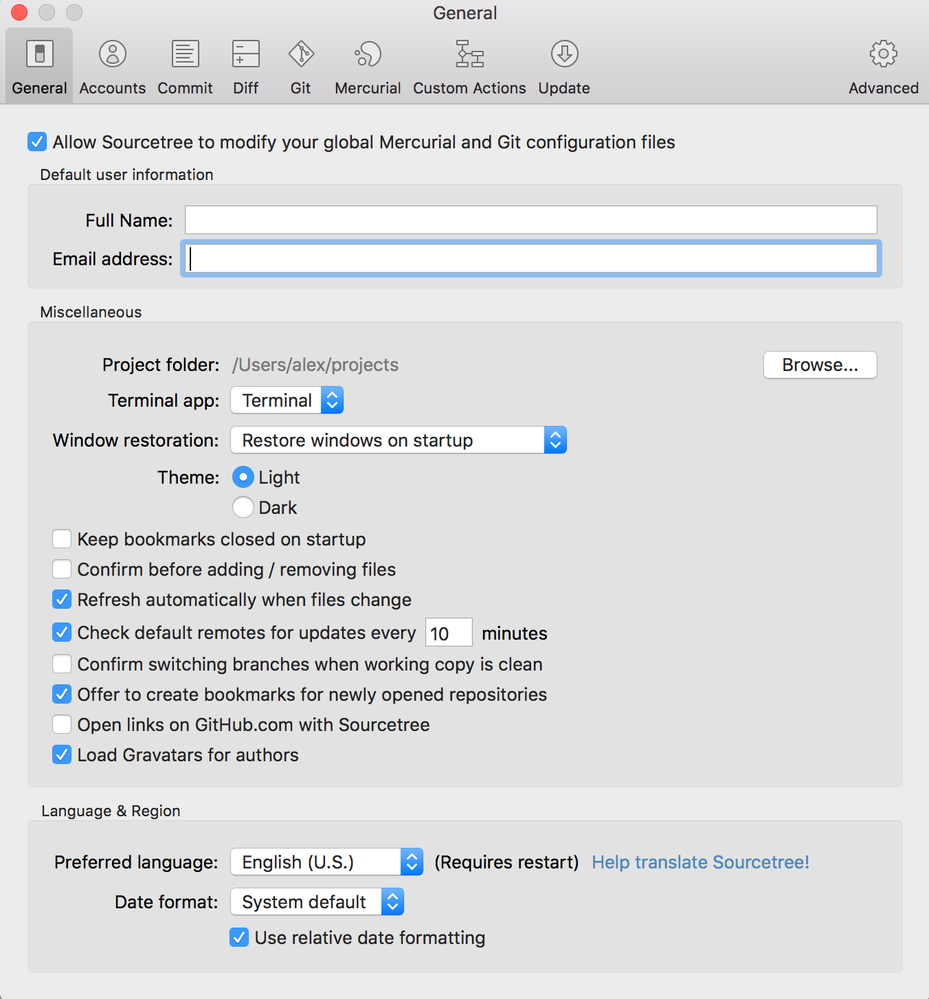
Task: Click the update interval minutes field
Action: click(449, 633)
